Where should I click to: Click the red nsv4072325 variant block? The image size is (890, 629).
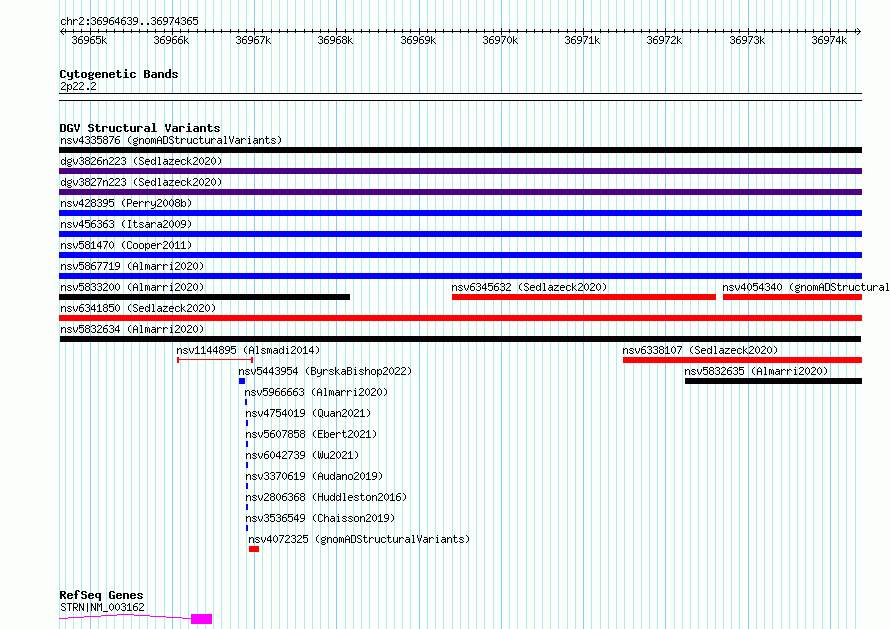click(x=254, y=549)
